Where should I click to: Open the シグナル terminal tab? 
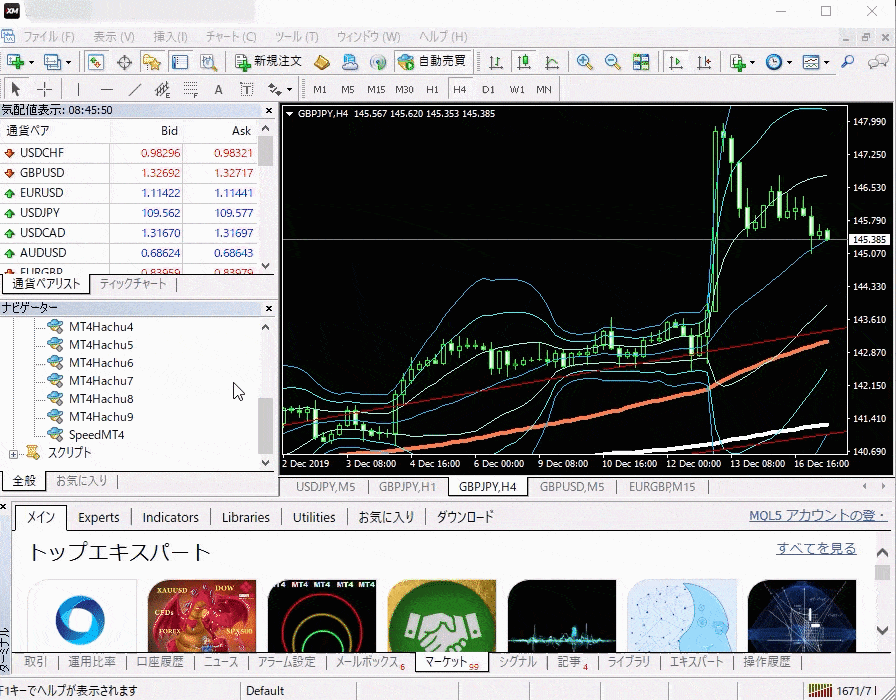[518, 662]
